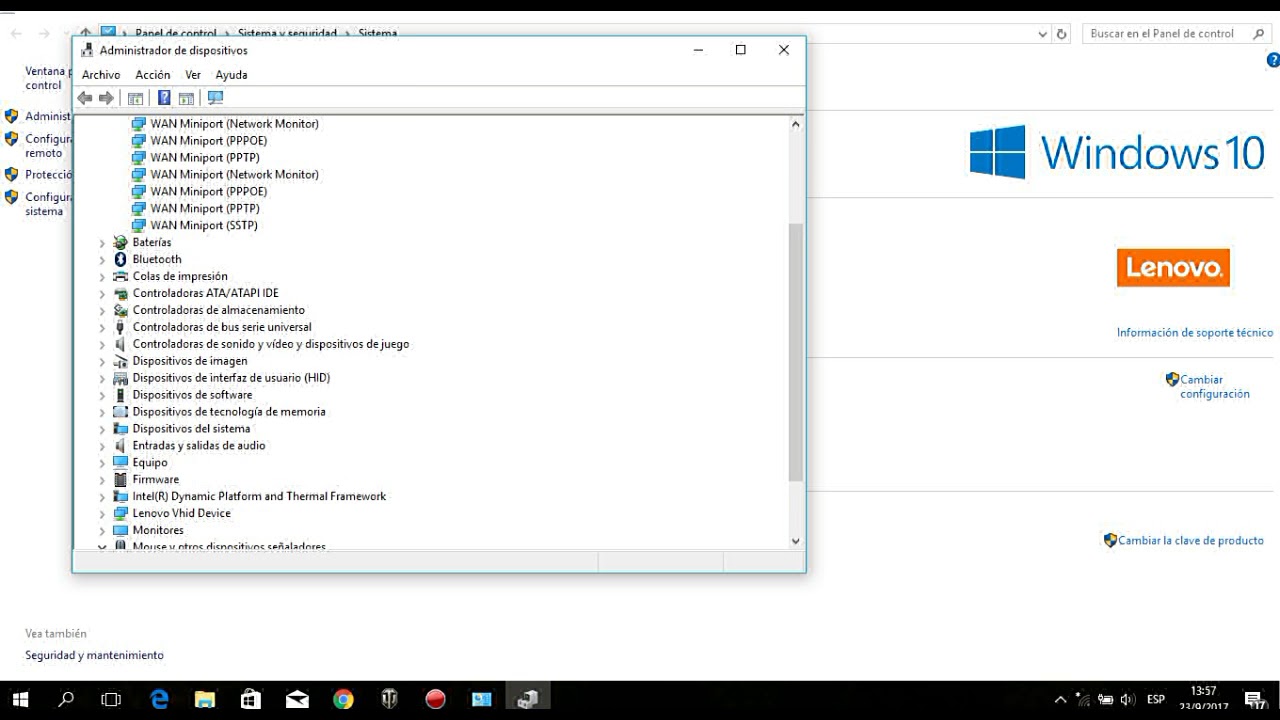Click Cambiar la clave de producto link
This screenshot has height=720, width=1280.
[x=1190, y=540]
